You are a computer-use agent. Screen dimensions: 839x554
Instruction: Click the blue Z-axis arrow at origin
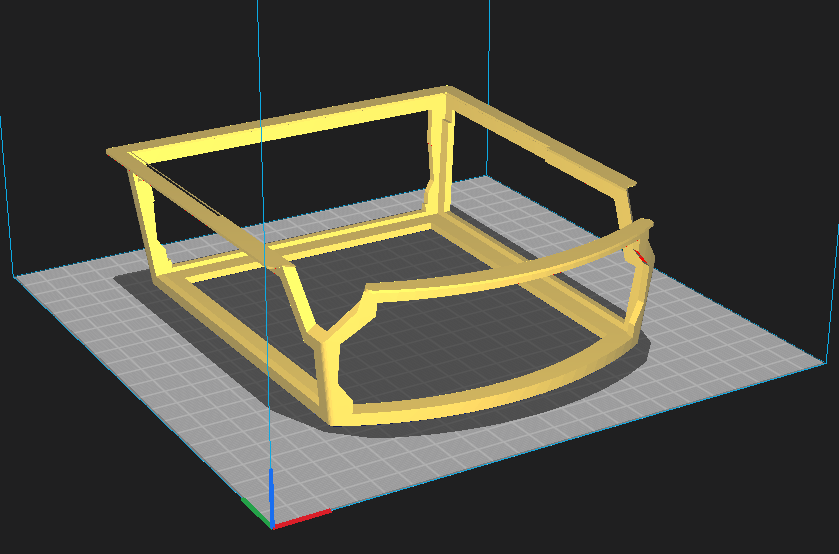pos(270,490)
